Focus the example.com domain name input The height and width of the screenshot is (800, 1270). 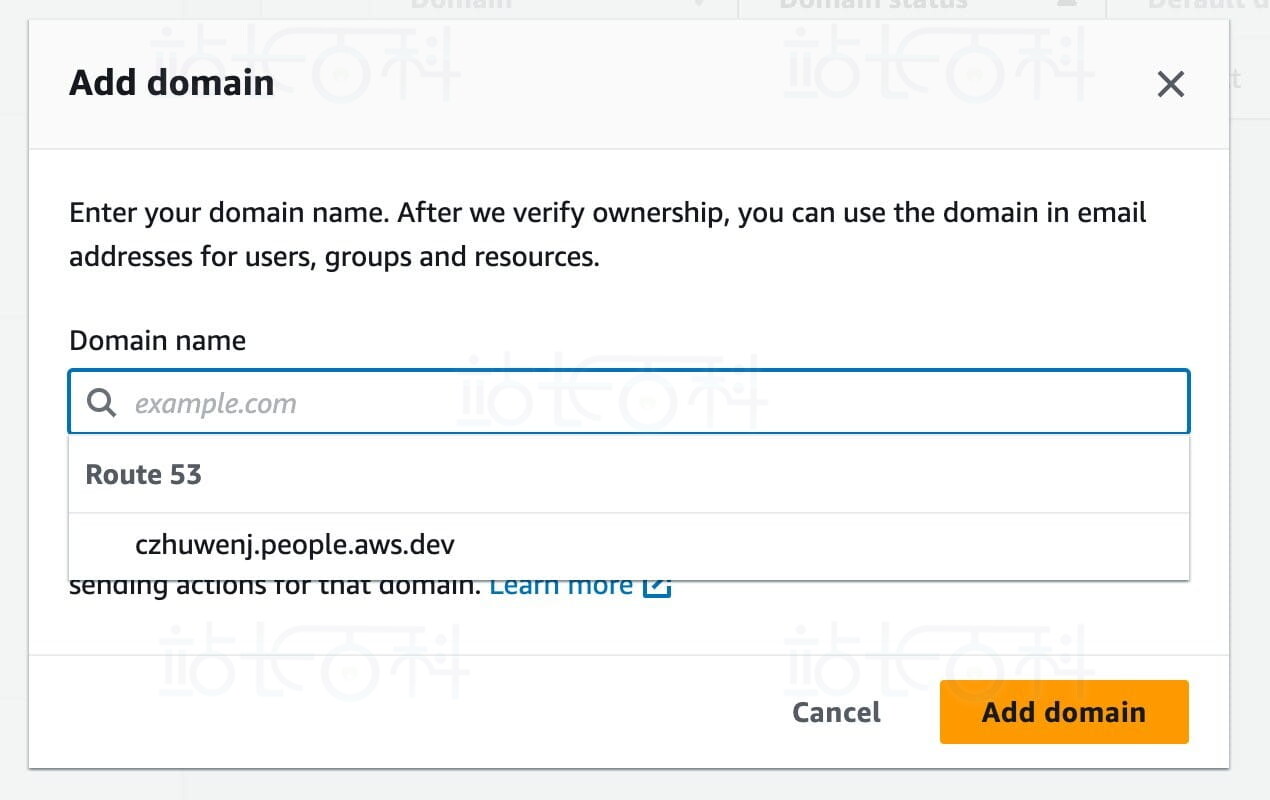650,403
